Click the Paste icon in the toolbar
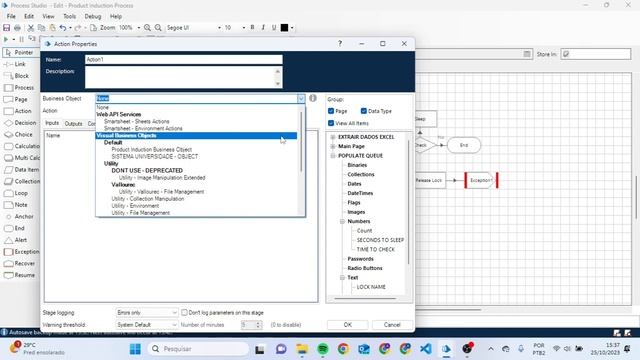Screen dimensions: 640x360 [x=52, y=28]
